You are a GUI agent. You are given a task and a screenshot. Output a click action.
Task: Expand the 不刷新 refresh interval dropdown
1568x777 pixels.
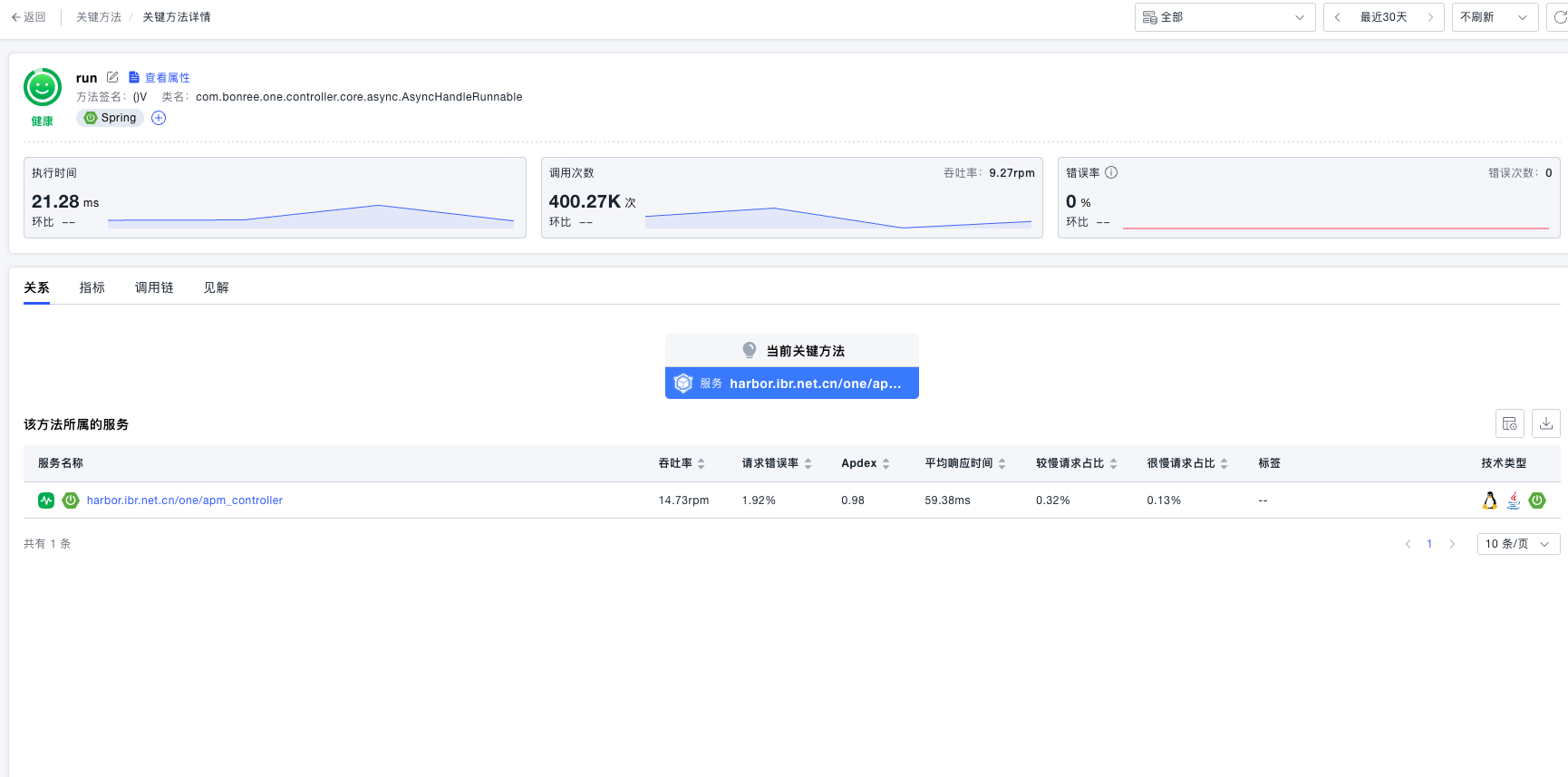[x=1494, y=17]
